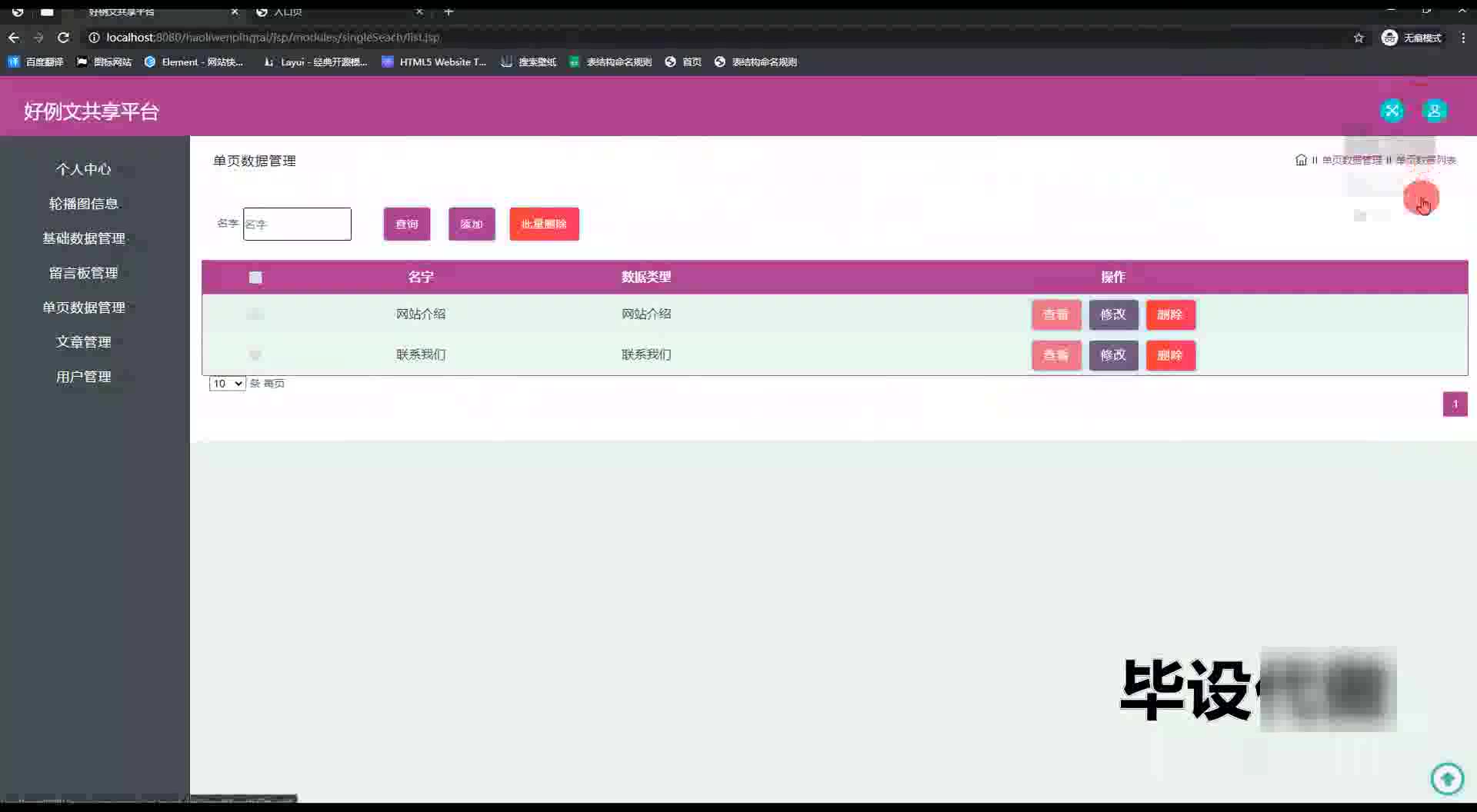1477x812 pixels.
Task: Click 查看 for the 联系我们 row
Action: tap(1056, 355)
